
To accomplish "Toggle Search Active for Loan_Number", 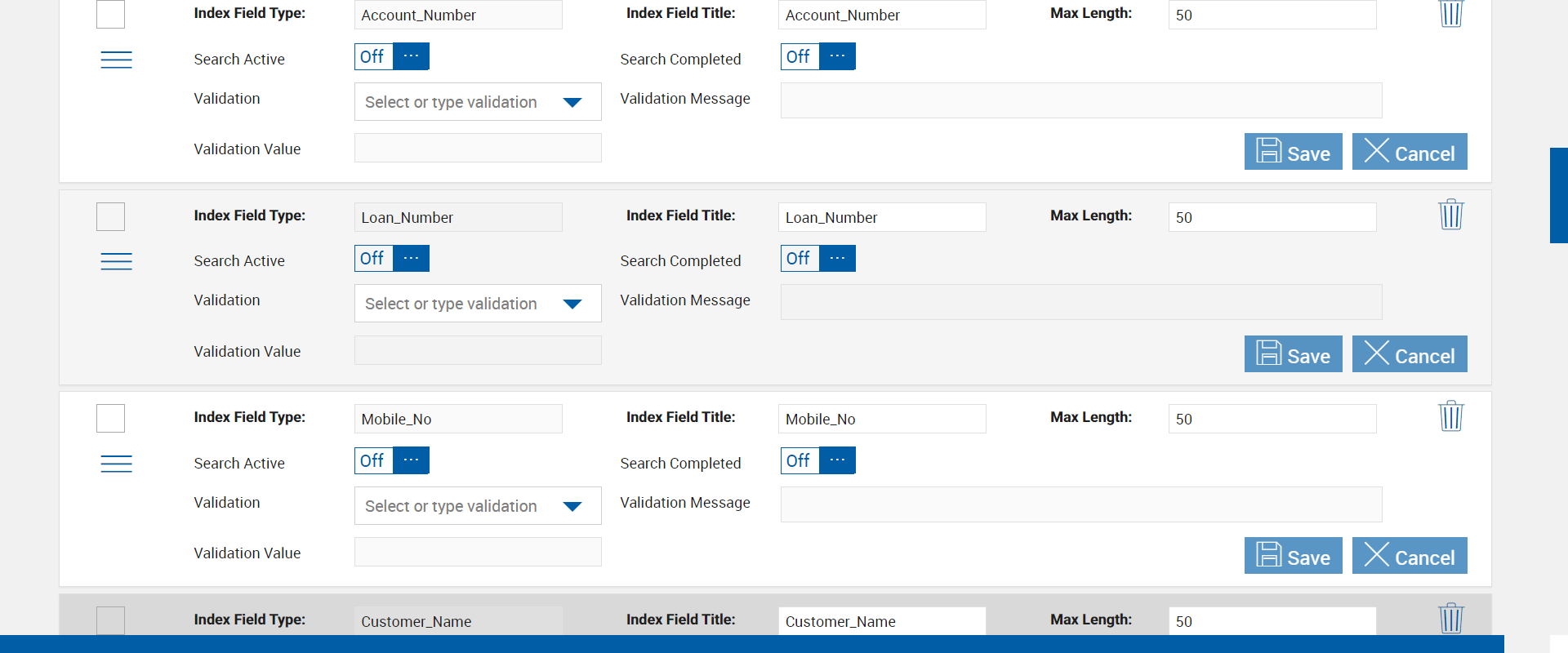I will (392, 259).
